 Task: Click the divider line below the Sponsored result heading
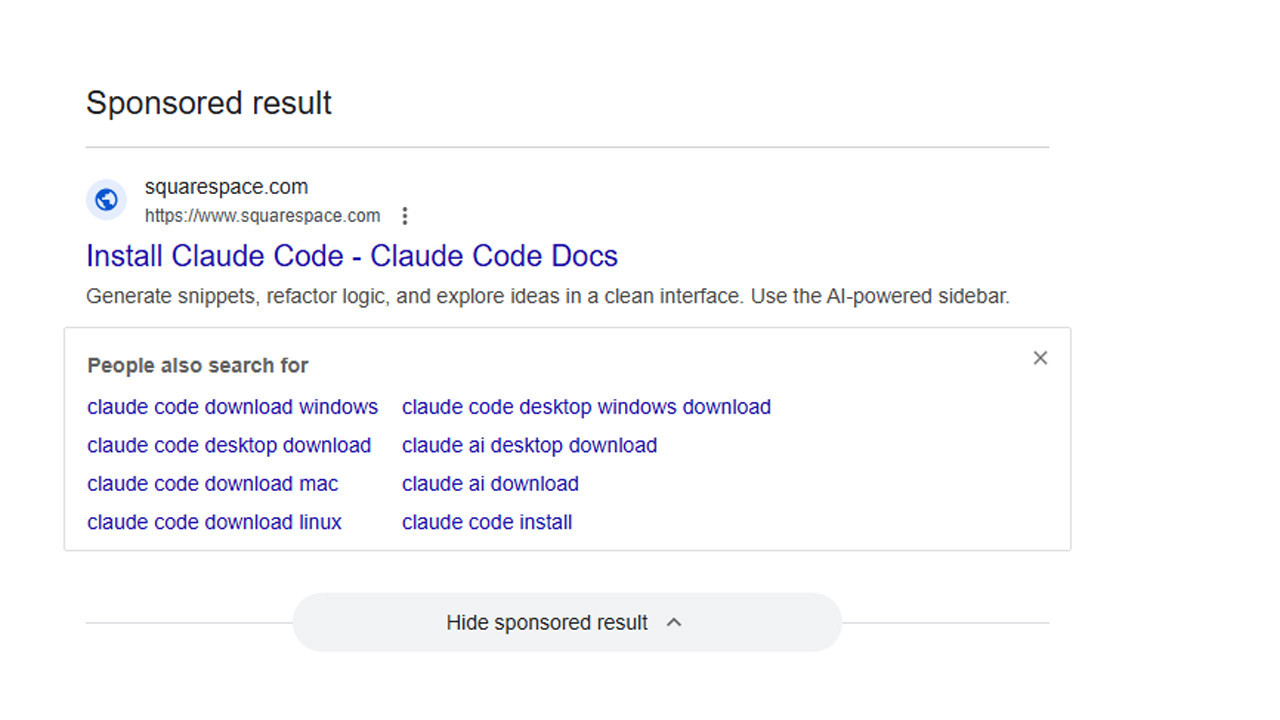click(567, 147)
